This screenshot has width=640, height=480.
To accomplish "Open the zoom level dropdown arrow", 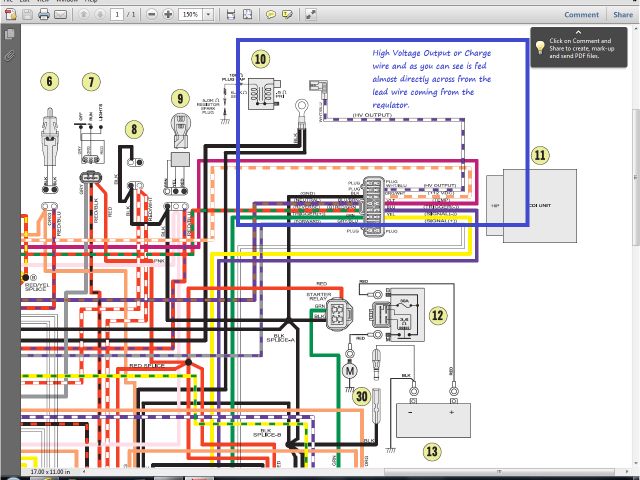I will point(208,15).
